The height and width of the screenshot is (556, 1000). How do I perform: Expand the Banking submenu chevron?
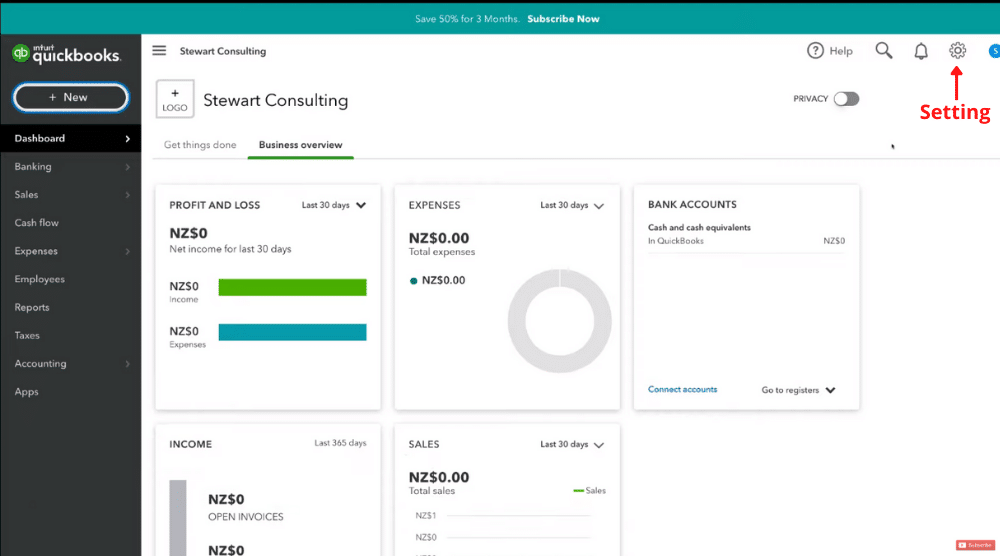(x=128, y=167)
